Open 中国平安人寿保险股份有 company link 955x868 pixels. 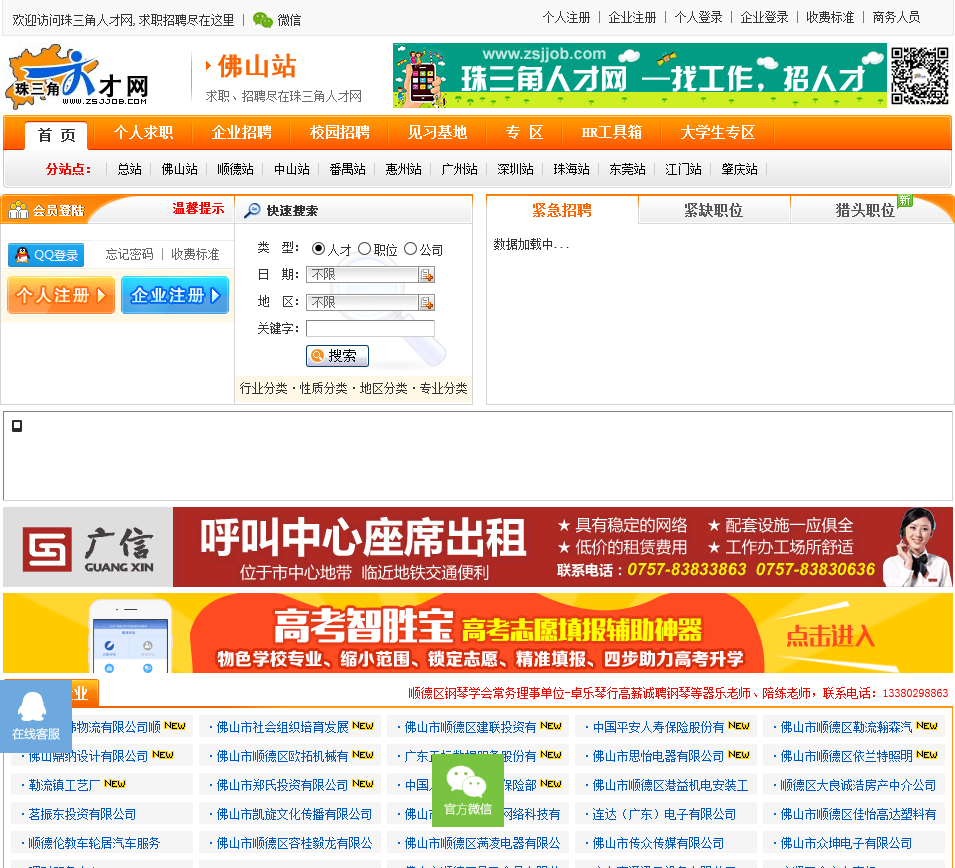[x=658, y=727]
